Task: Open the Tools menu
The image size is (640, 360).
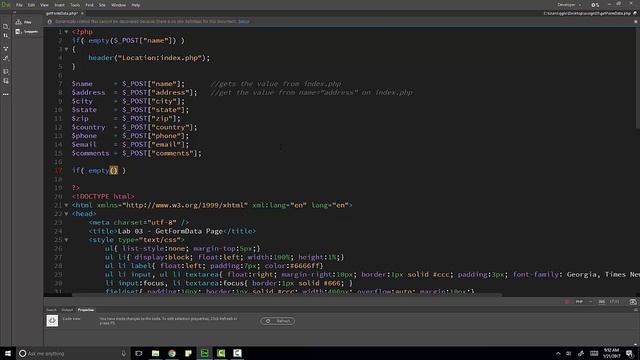Action: [75, 5]
